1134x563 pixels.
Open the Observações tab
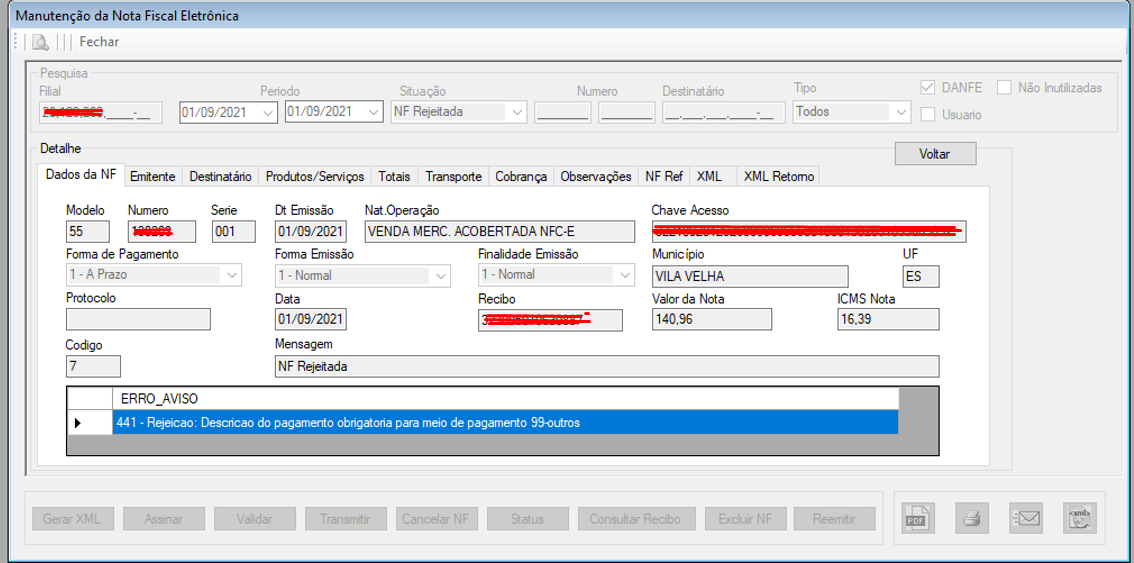[596, 176]
